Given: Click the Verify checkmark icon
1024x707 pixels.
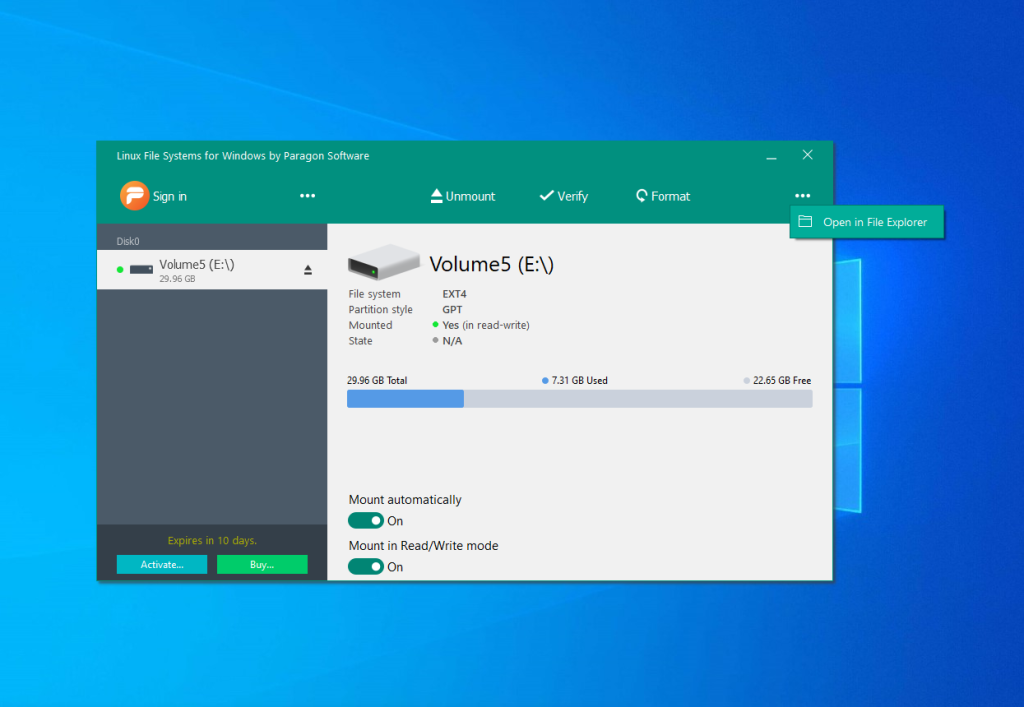Looking at the screenshot, I should (546, 196).
